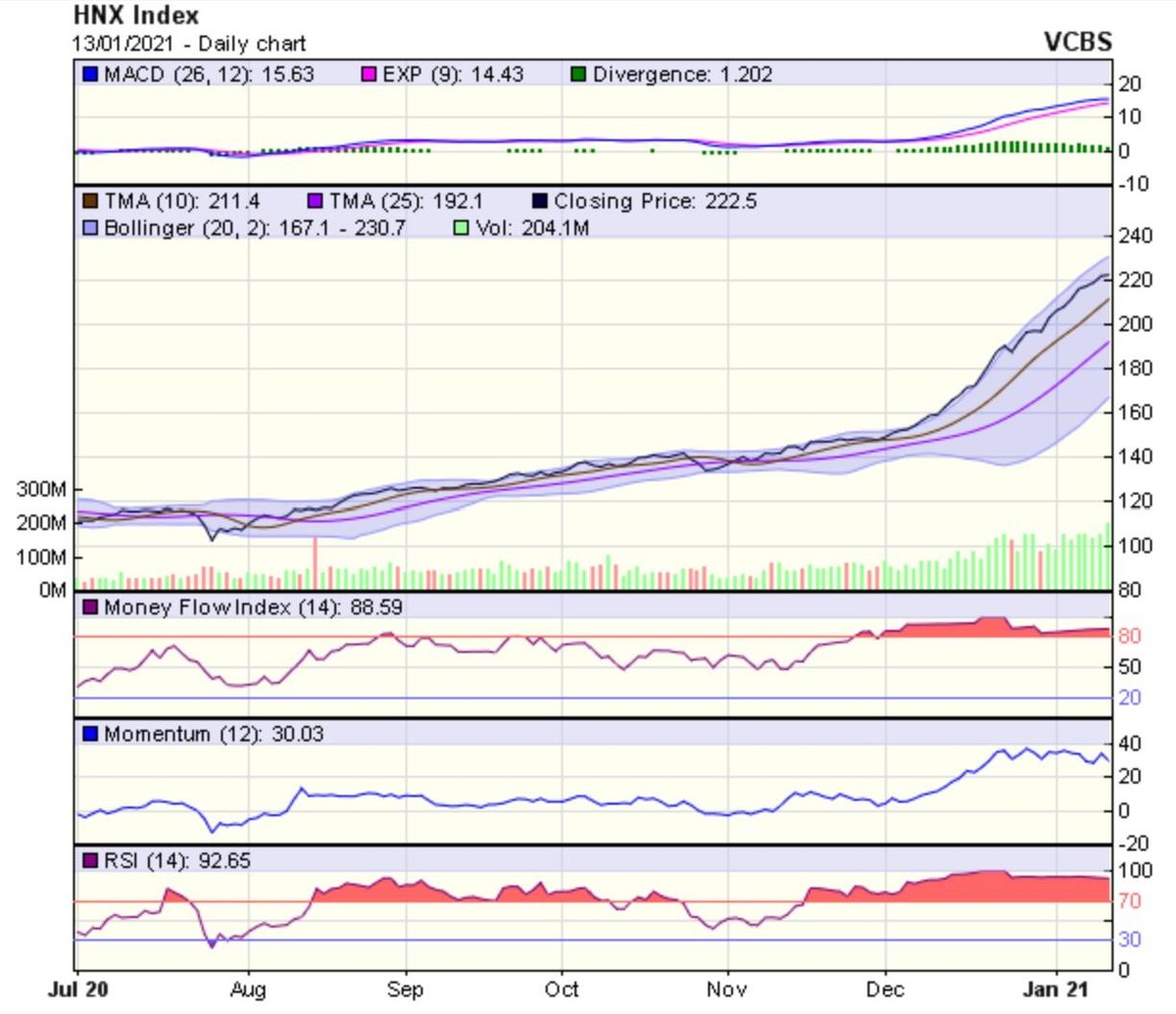Click the blue MACD legend swatch
Image resolution: width=1176 pixels, height=1014 pixels.
click(90, 74)
